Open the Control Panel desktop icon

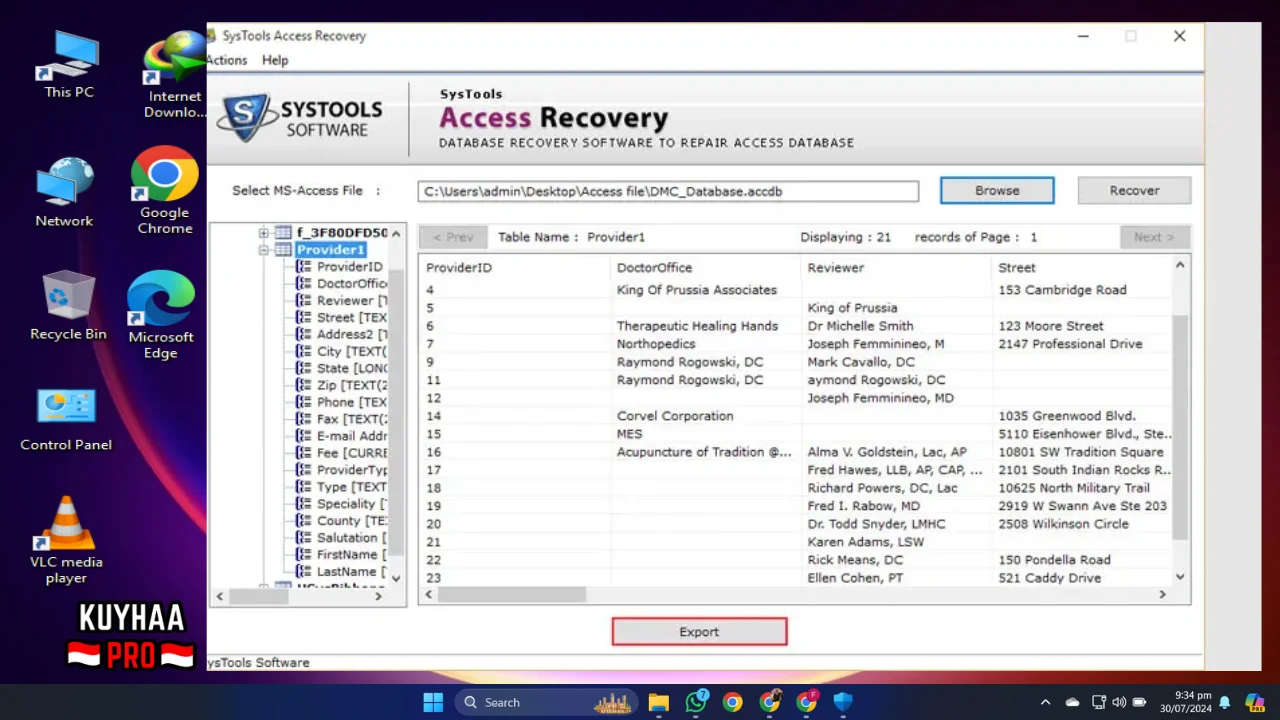pos(66,419)
